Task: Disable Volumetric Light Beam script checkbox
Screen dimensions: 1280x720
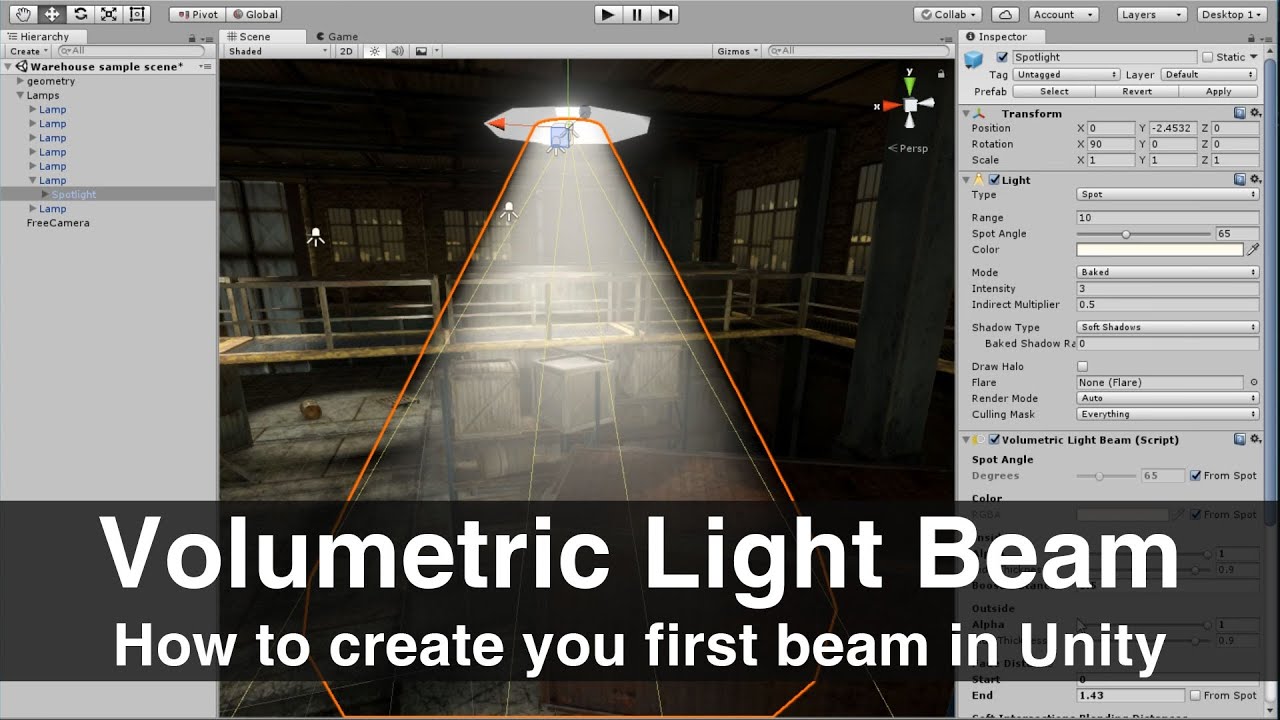Action: point(994,440)
